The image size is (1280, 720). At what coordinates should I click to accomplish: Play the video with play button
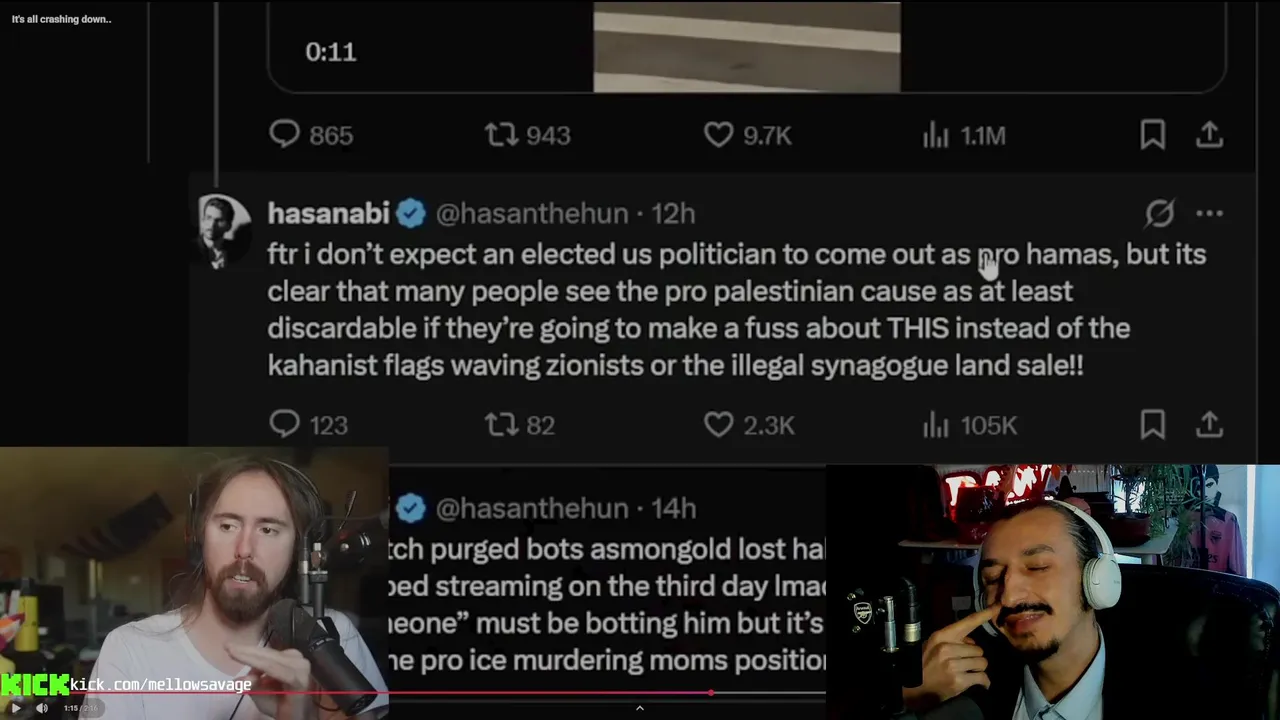(x=15, y=708)
